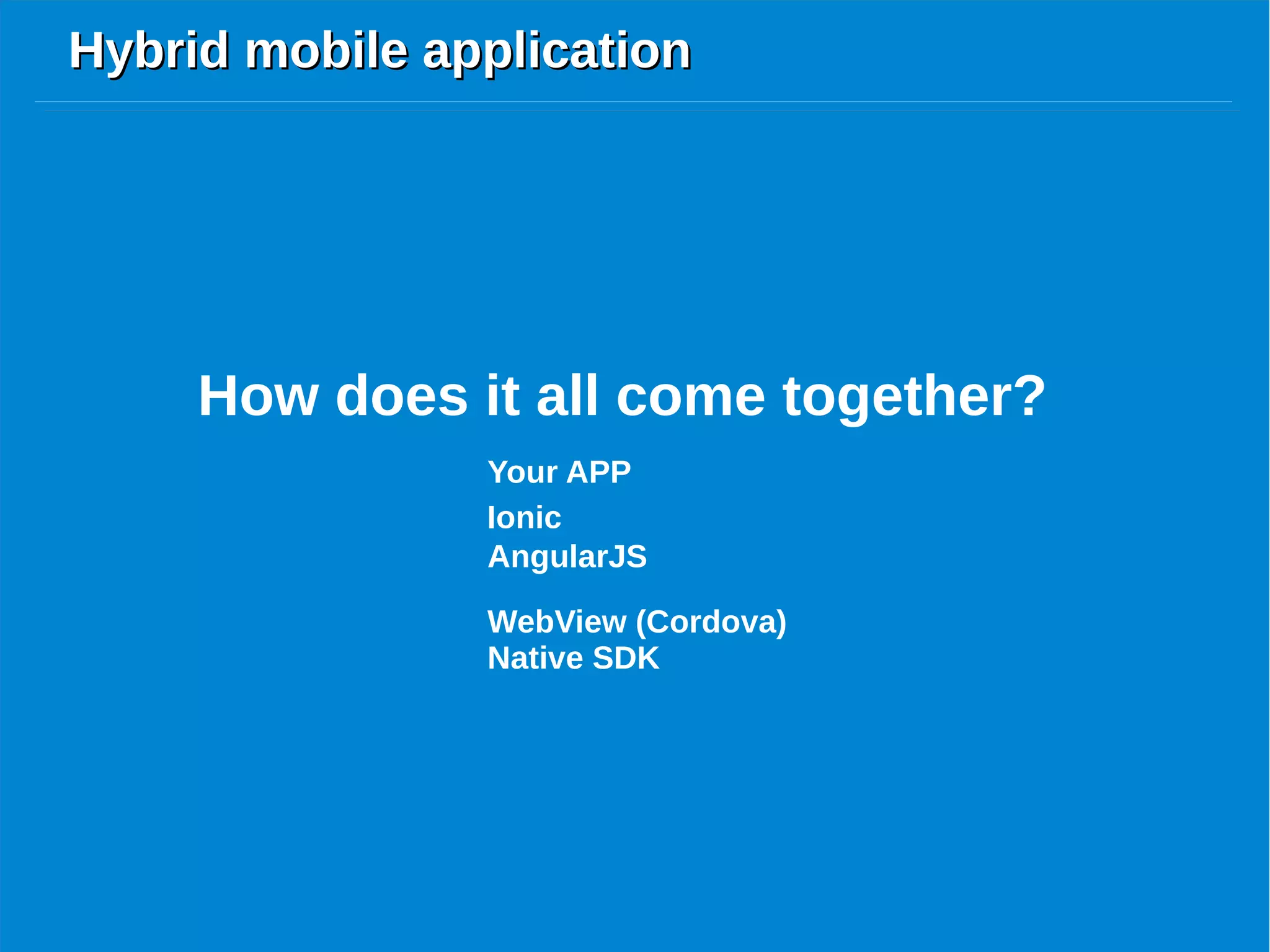Click the word 'APP'
1270x952 pixels.
tap(598, 472)
